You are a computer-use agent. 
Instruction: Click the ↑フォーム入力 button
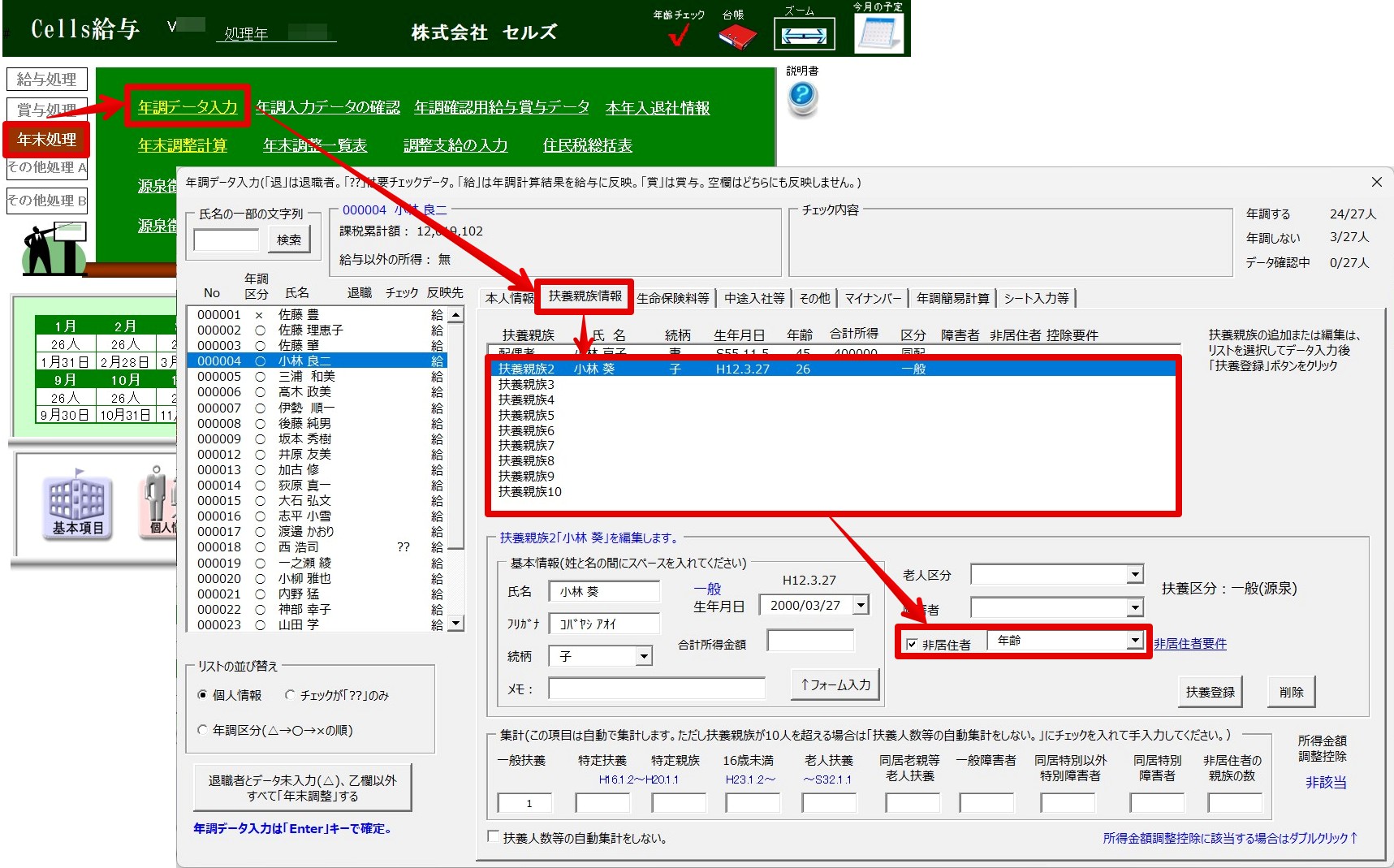click(x=835, y=684)
